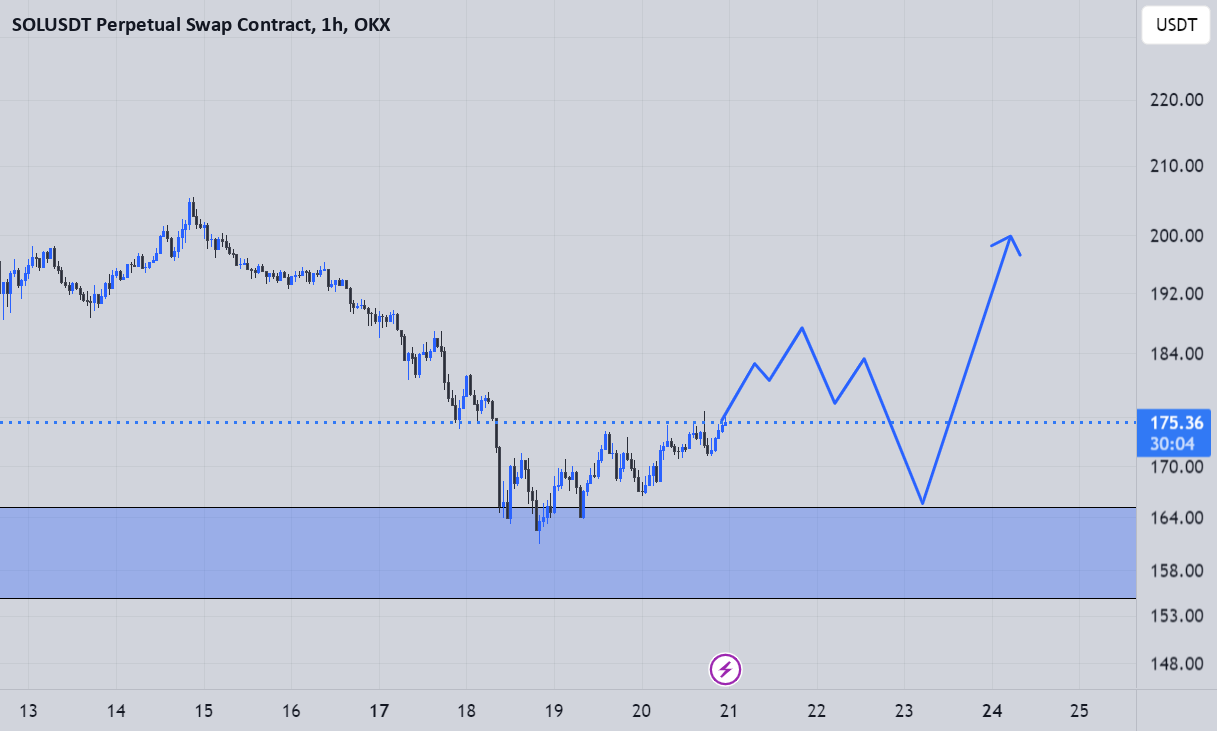Click date 21 on the time axis

[729, 711]
